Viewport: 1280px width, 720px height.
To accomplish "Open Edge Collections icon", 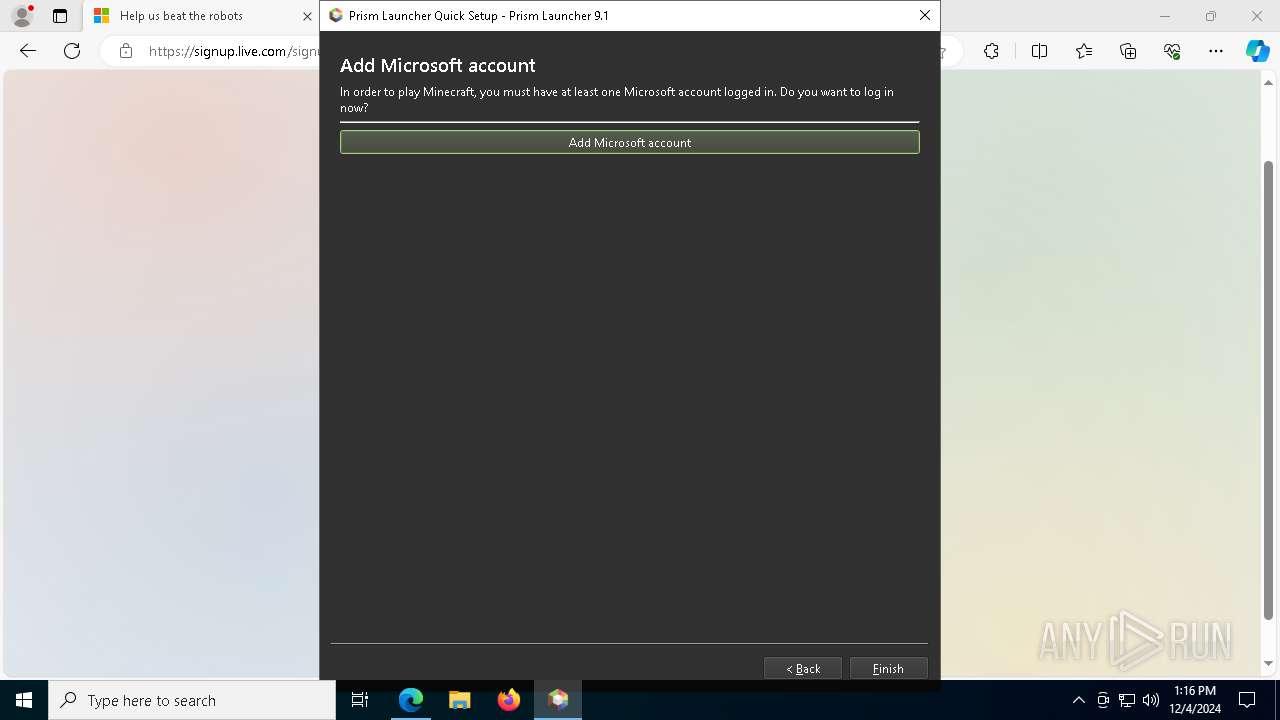I will pyautogui.click(x=1128, y=51).
